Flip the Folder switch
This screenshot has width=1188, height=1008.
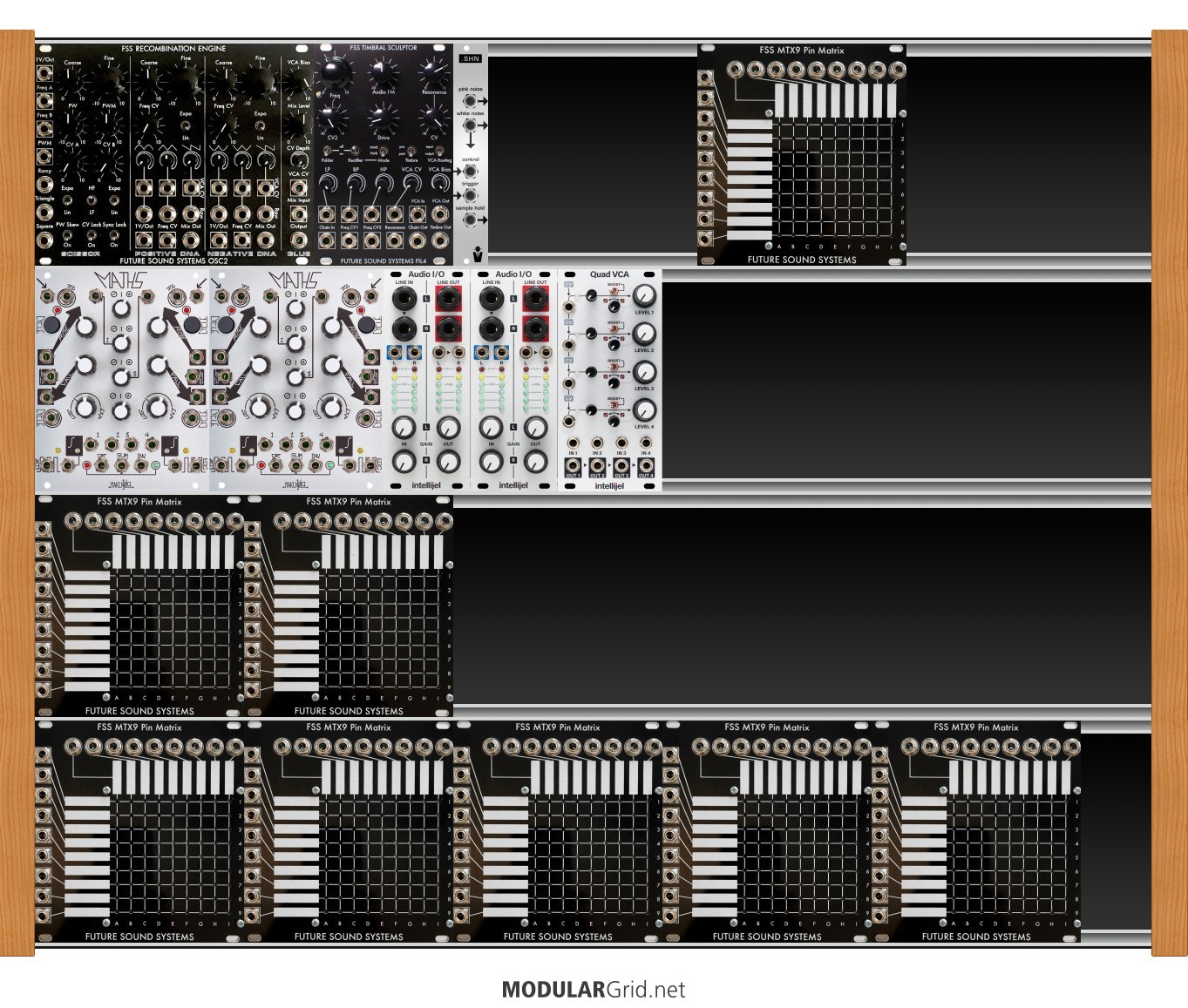(x=327, y=150)
